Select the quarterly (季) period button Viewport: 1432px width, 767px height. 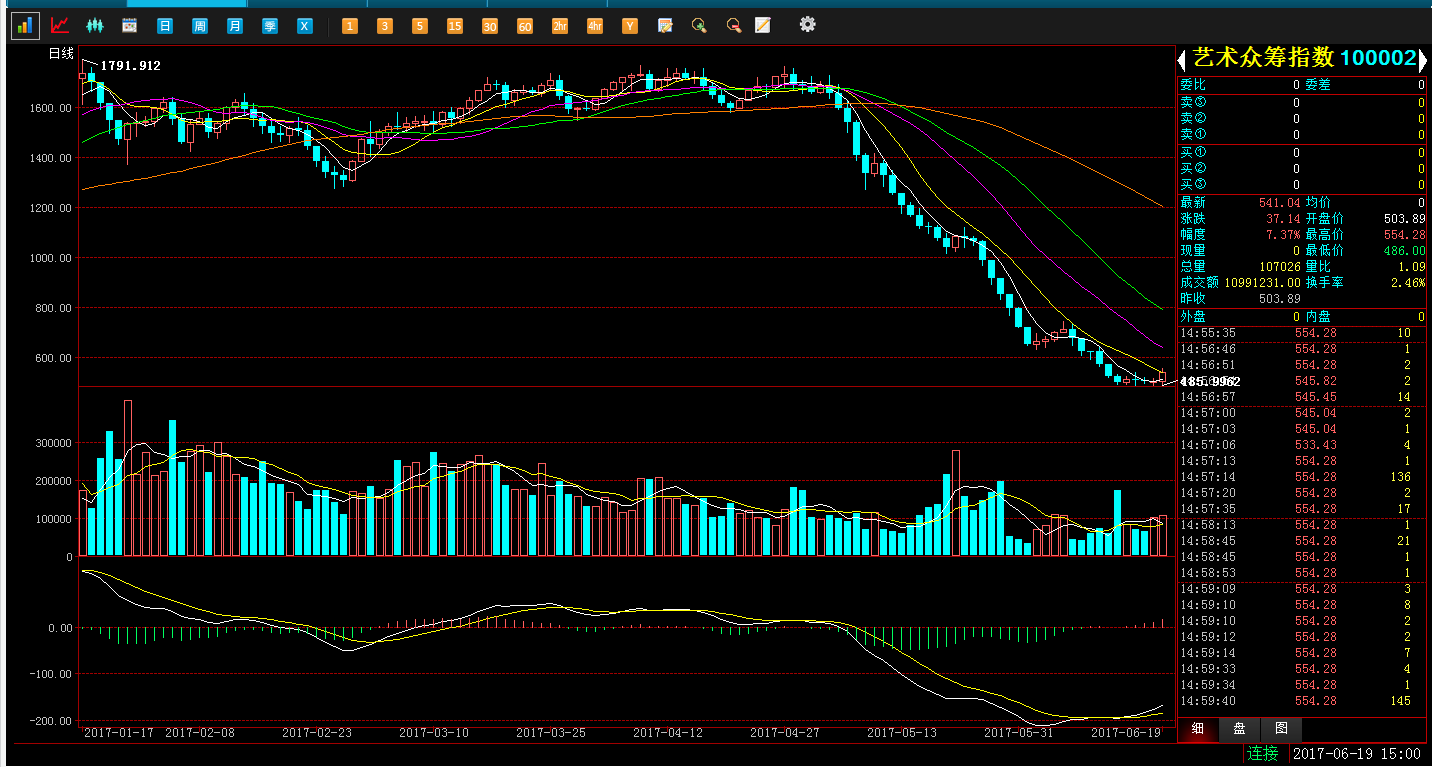point(270,25)
